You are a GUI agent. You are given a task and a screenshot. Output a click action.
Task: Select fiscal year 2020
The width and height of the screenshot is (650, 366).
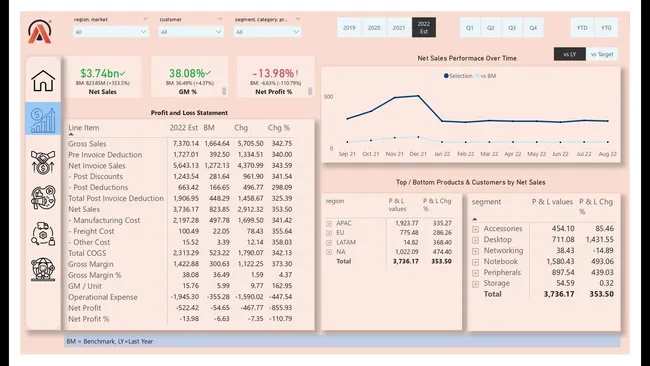coord(374,27)
